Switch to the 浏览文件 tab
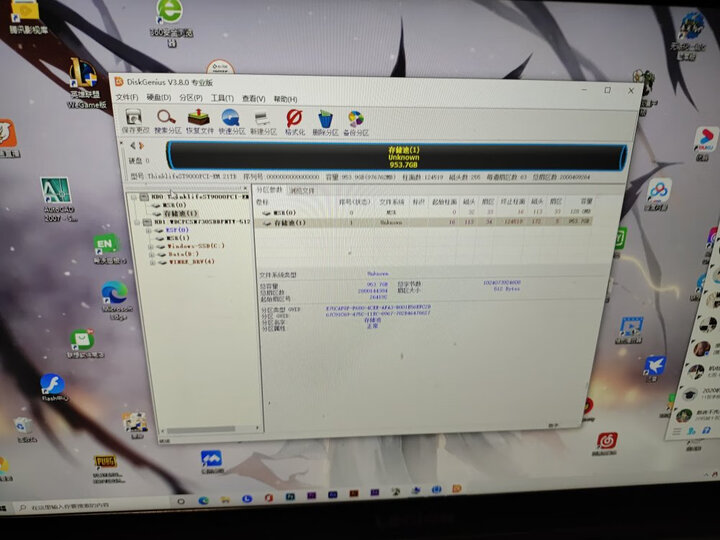This screenshot has width=720, height=540. (302, 191)
